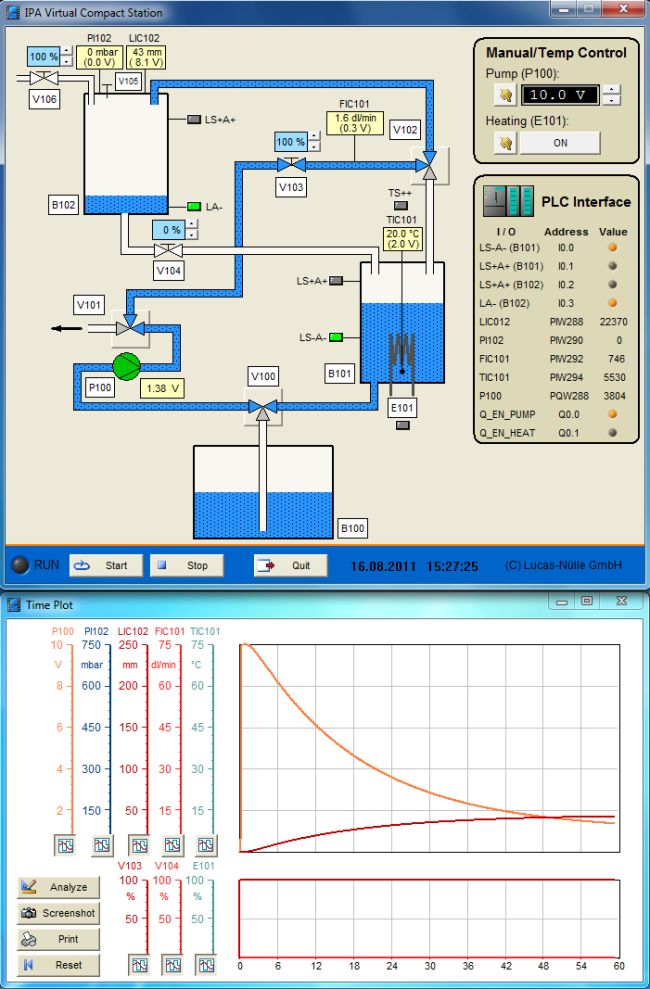The width and height of the screenshot is (650, 989).
Task: Toggle the P100 curve button in Time Plot
Action: (x=66, y=845)
